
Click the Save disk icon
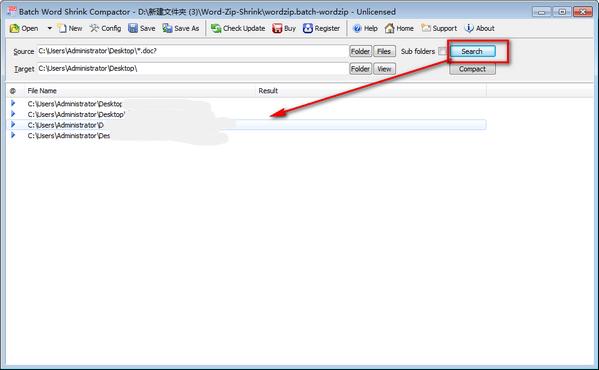click(x=133, y=28)
